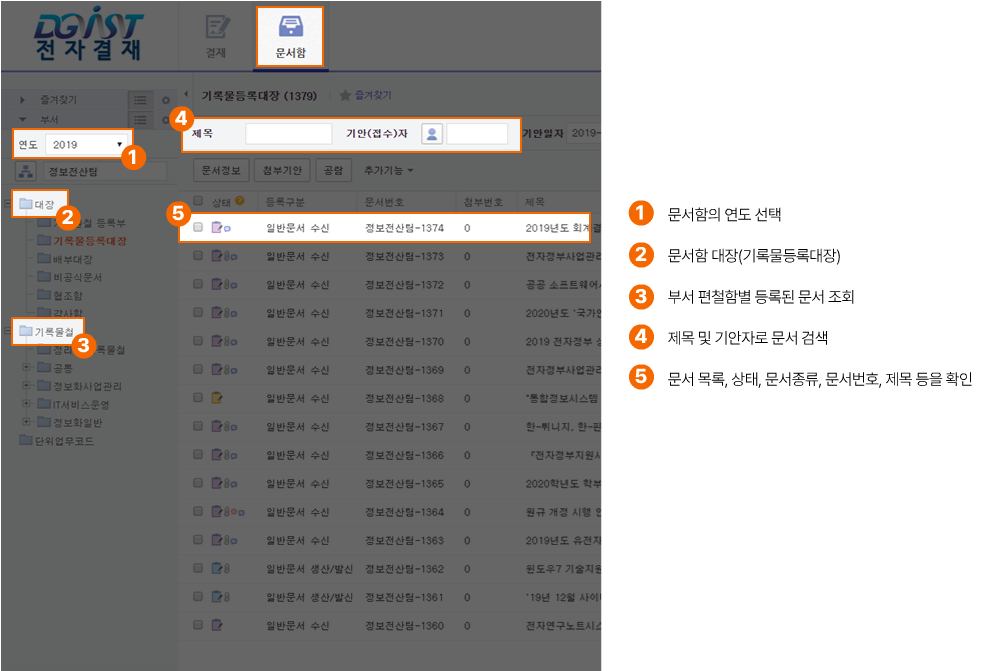Screen dimensions: 990x671
Task: Open the 연도 year dropdown showing 2019
Action: [x=85, y=143]
